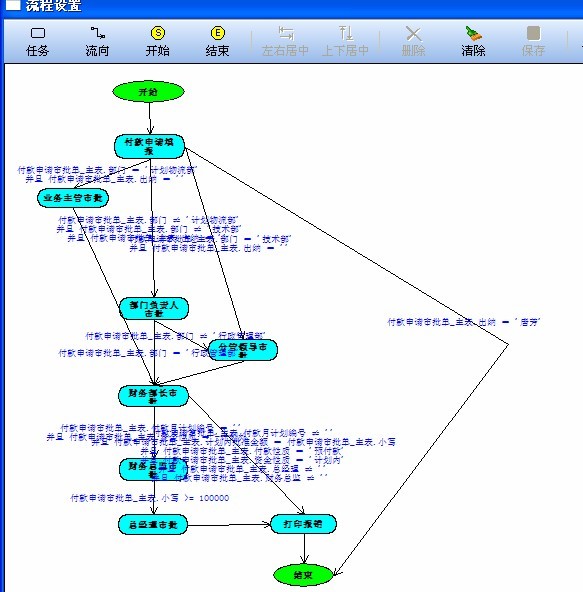The width and height of the screenshot is (583, 592).
Task: Pick the 结束 end node tool
Action: [217, 33]
